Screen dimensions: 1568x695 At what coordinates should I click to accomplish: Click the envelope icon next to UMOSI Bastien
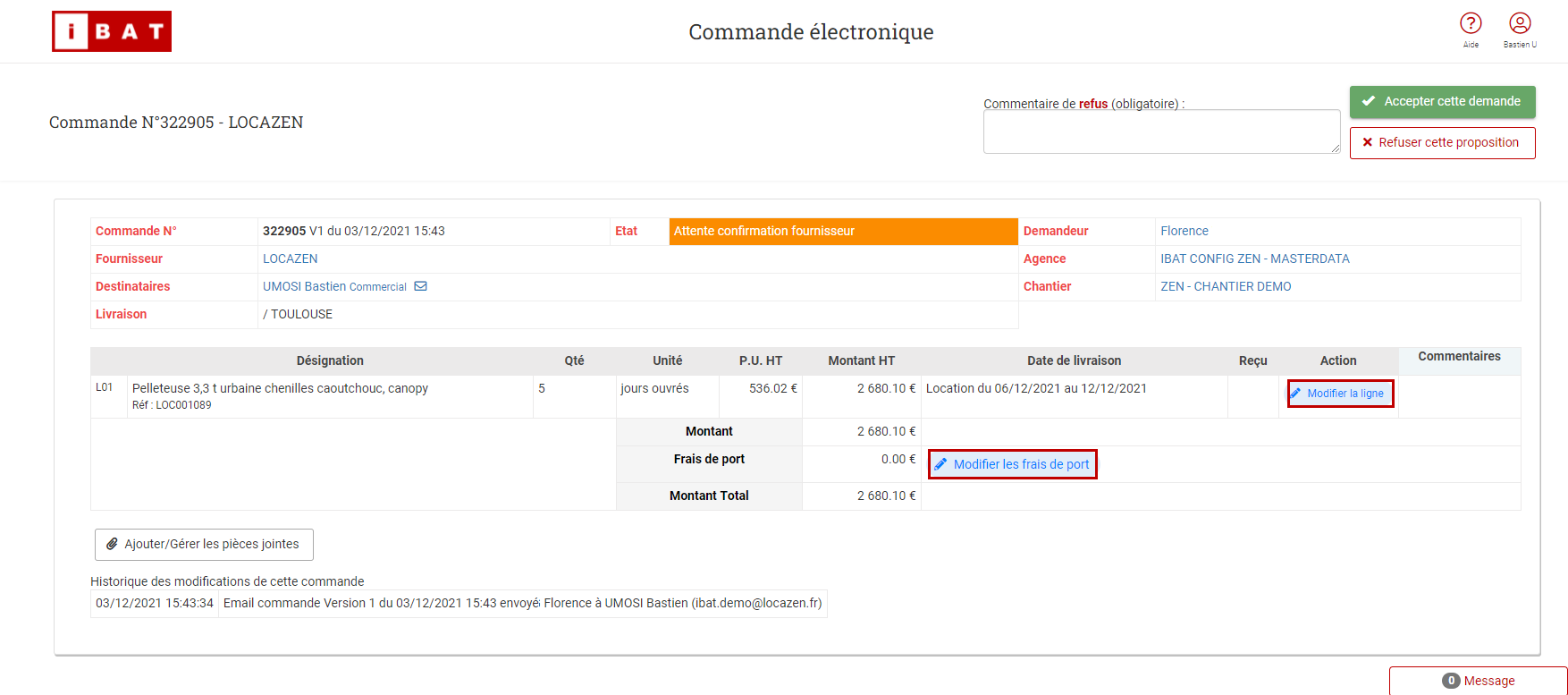420,286
